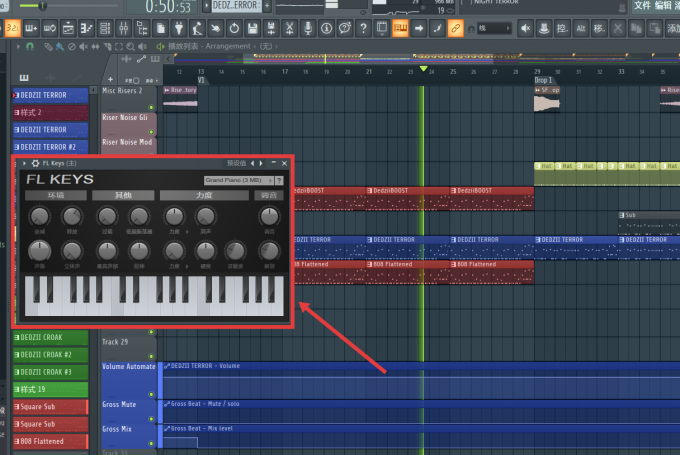Open FL Keys plugin gear settings
Viewport: 680px width, 455px height.
35,163
